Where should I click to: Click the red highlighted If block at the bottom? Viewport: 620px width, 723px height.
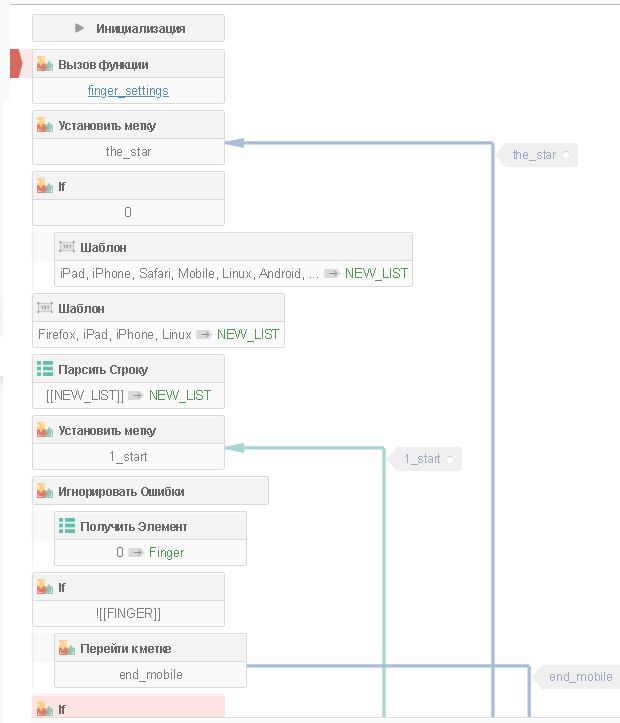(x=128, y=708)
